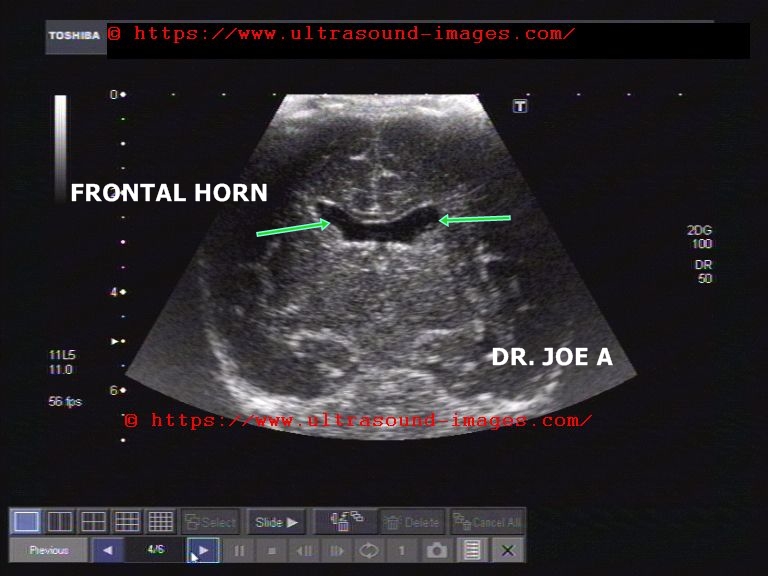Step one frame forward
This screenshot has width=768, height=576.
(337, 550)
